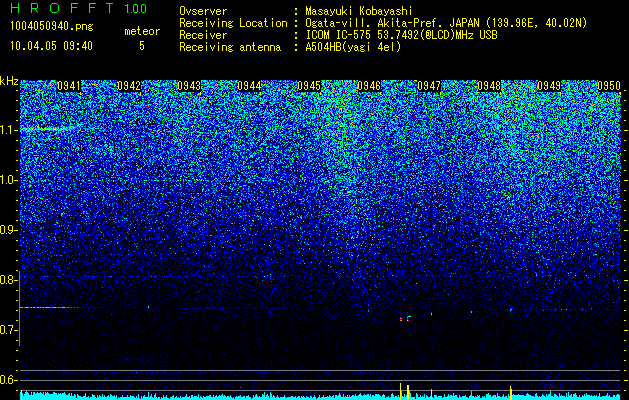Click the 0942 time marker
The width and height of the screenshot is (629, 400).
coord(129,86)
